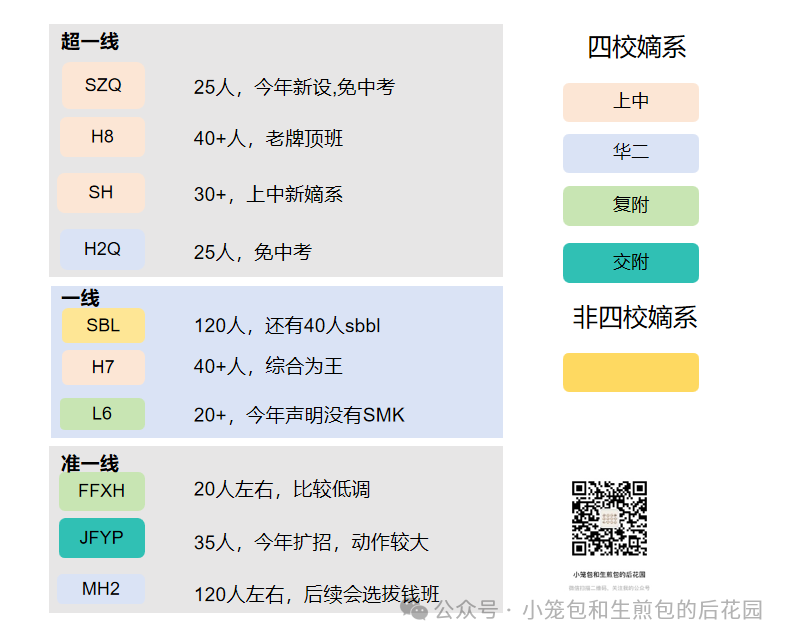The height and width of the screenshot is (640, 787).
Task: Click the 华二 legend swatch
Action: click(x=631, y=153)
